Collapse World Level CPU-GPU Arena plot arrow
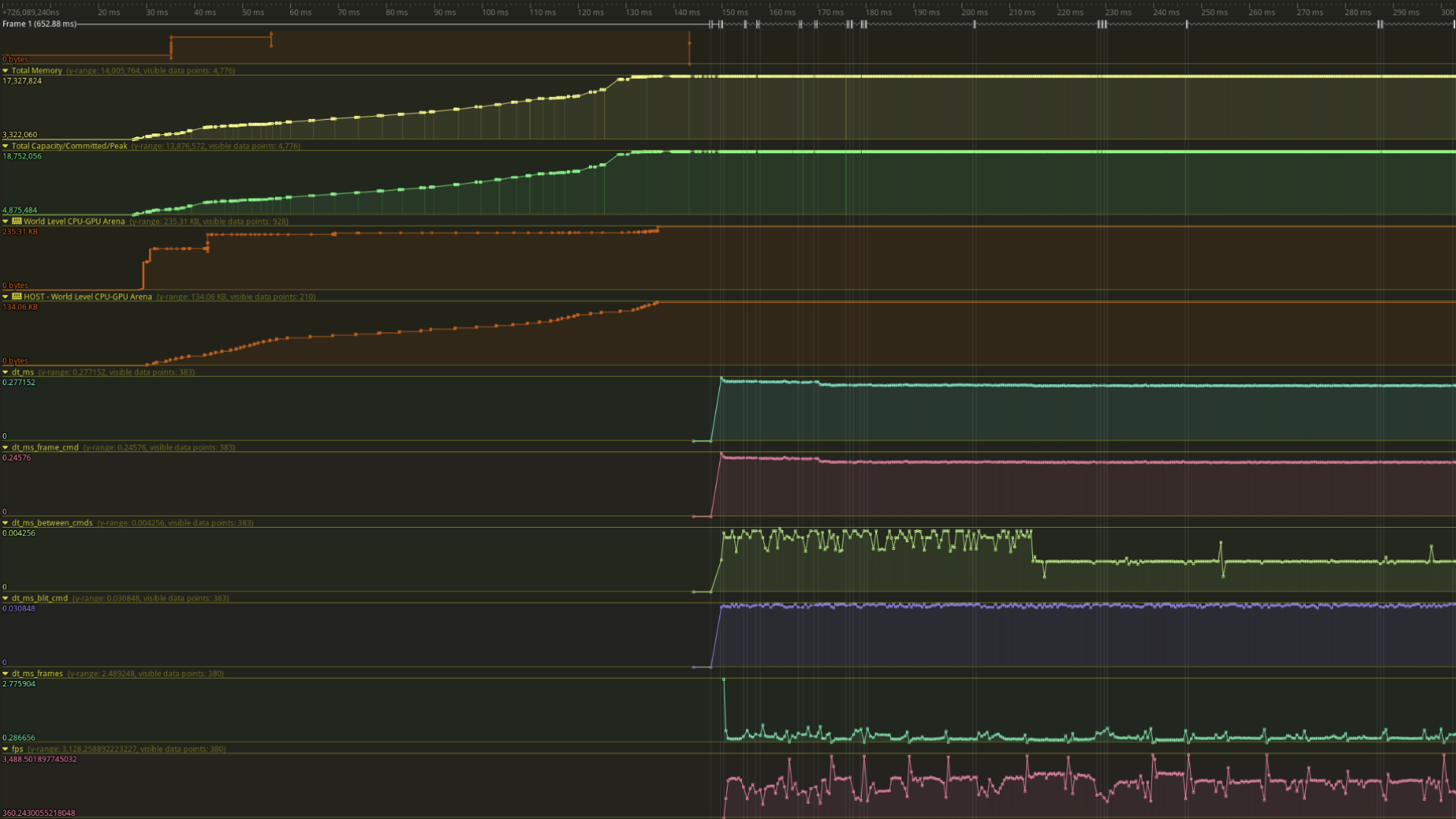 click(5, 221)
